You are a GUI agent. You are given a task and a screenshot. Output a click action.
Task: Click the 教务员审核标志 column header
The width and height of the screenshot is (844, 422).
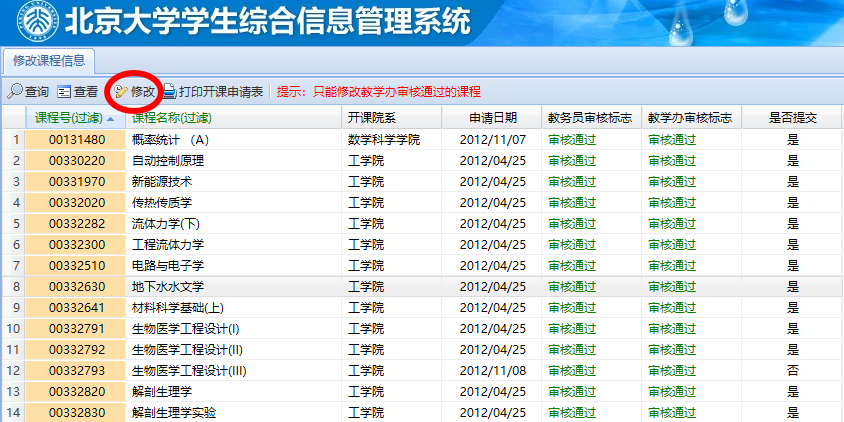point(590,118)
